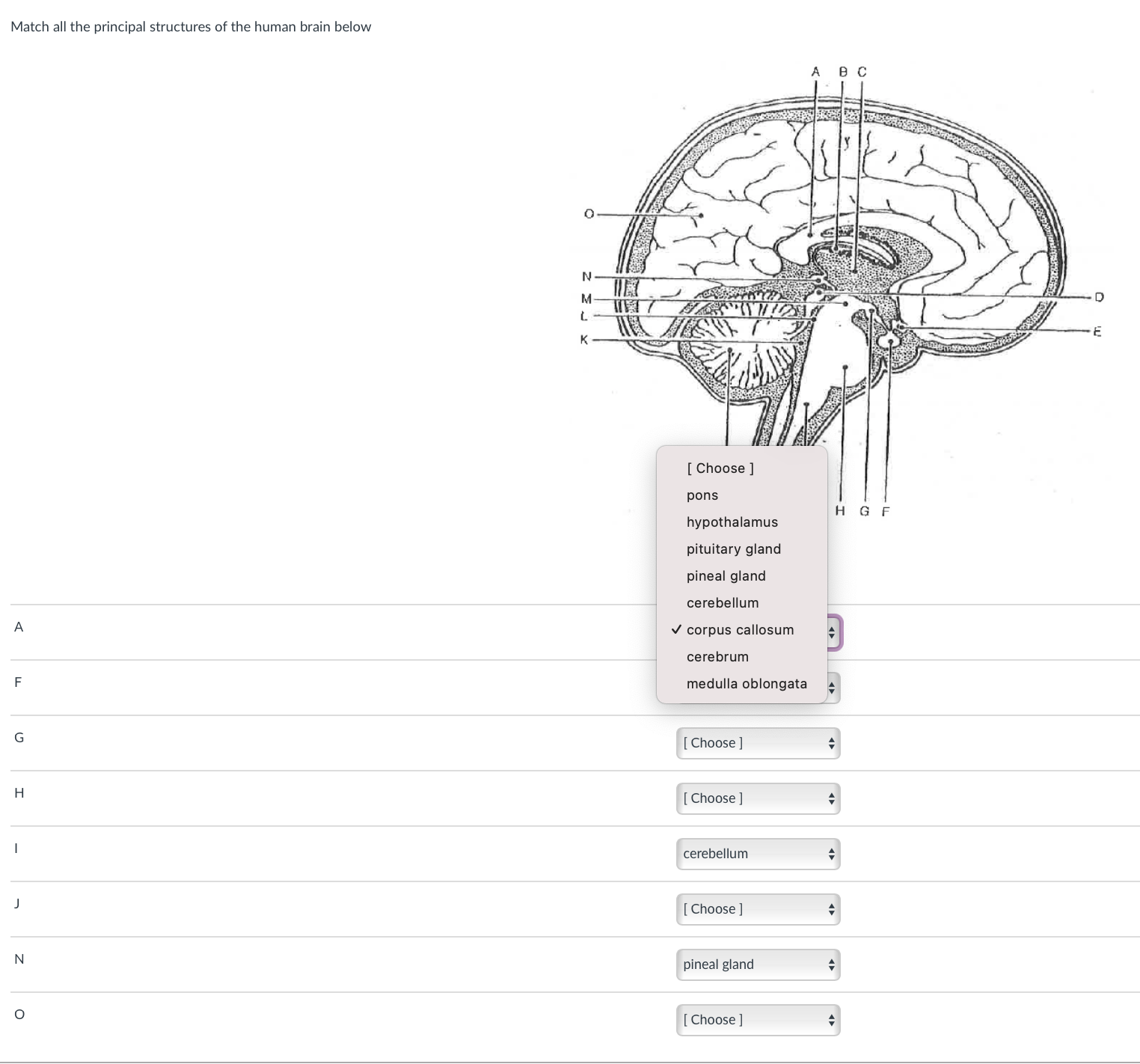Select pons from the open dropdown list
This screenshot has height=1064, width=1140.
(x=702, y=495)
